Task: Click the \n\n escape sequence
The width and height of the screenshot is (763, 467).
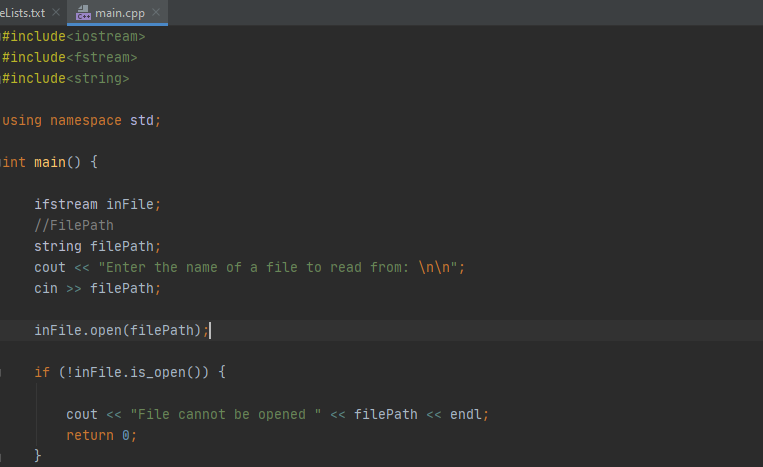Action: point(434,267)
